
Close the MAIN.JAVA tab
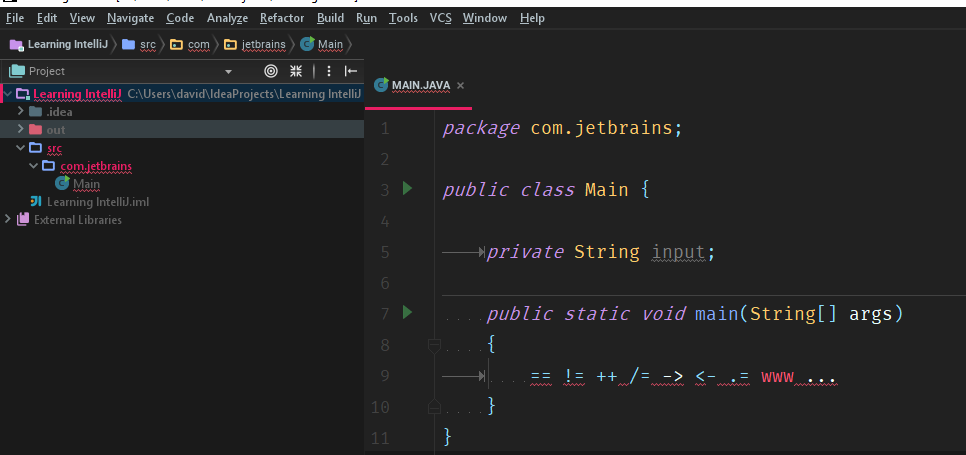point(460,86)
